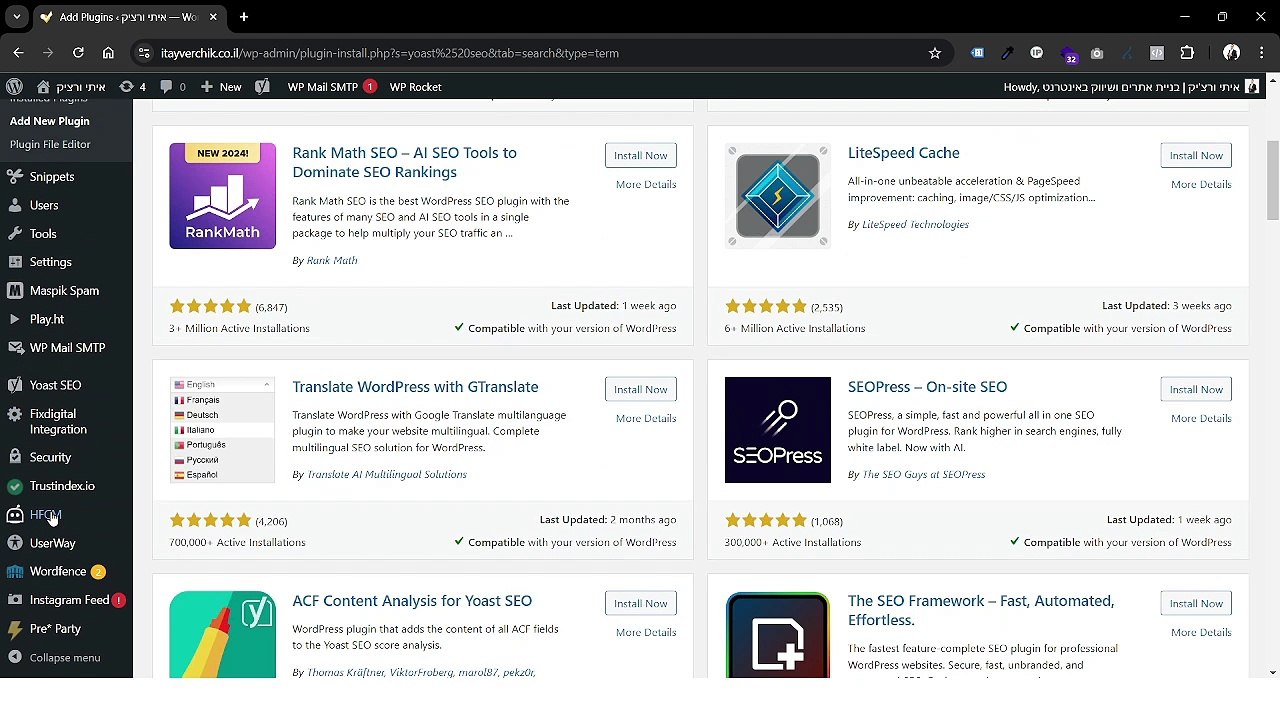This screenshot has width=1280, height=720.
Task: Open LiteSpeed Technologies author link
Action: 915,224
